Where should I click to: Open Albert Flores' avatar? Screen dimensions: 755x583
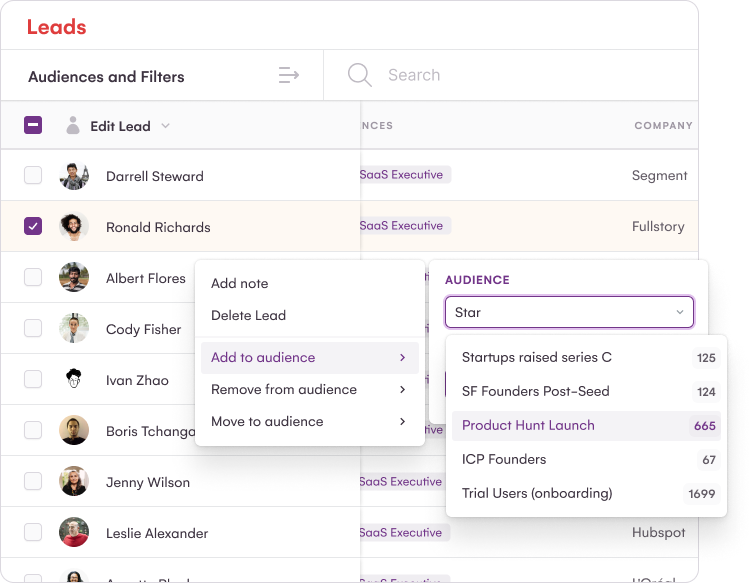[74, 277]
